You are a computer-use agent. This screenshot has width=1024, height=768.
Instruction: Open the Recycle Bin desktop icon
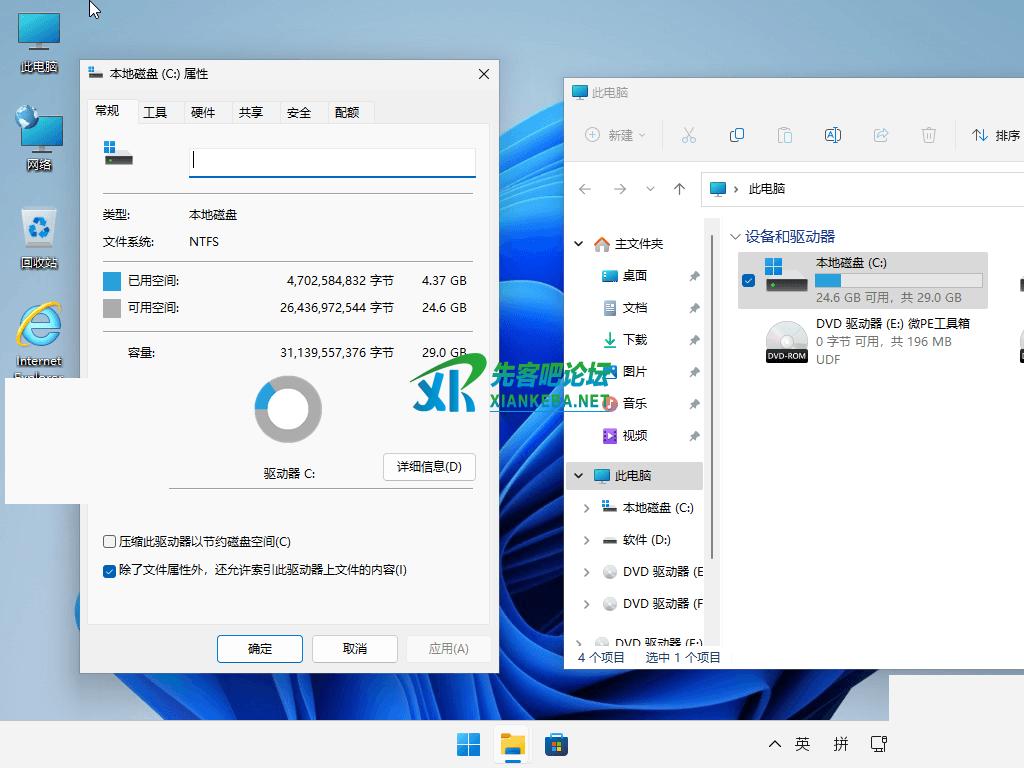(39, 237)
